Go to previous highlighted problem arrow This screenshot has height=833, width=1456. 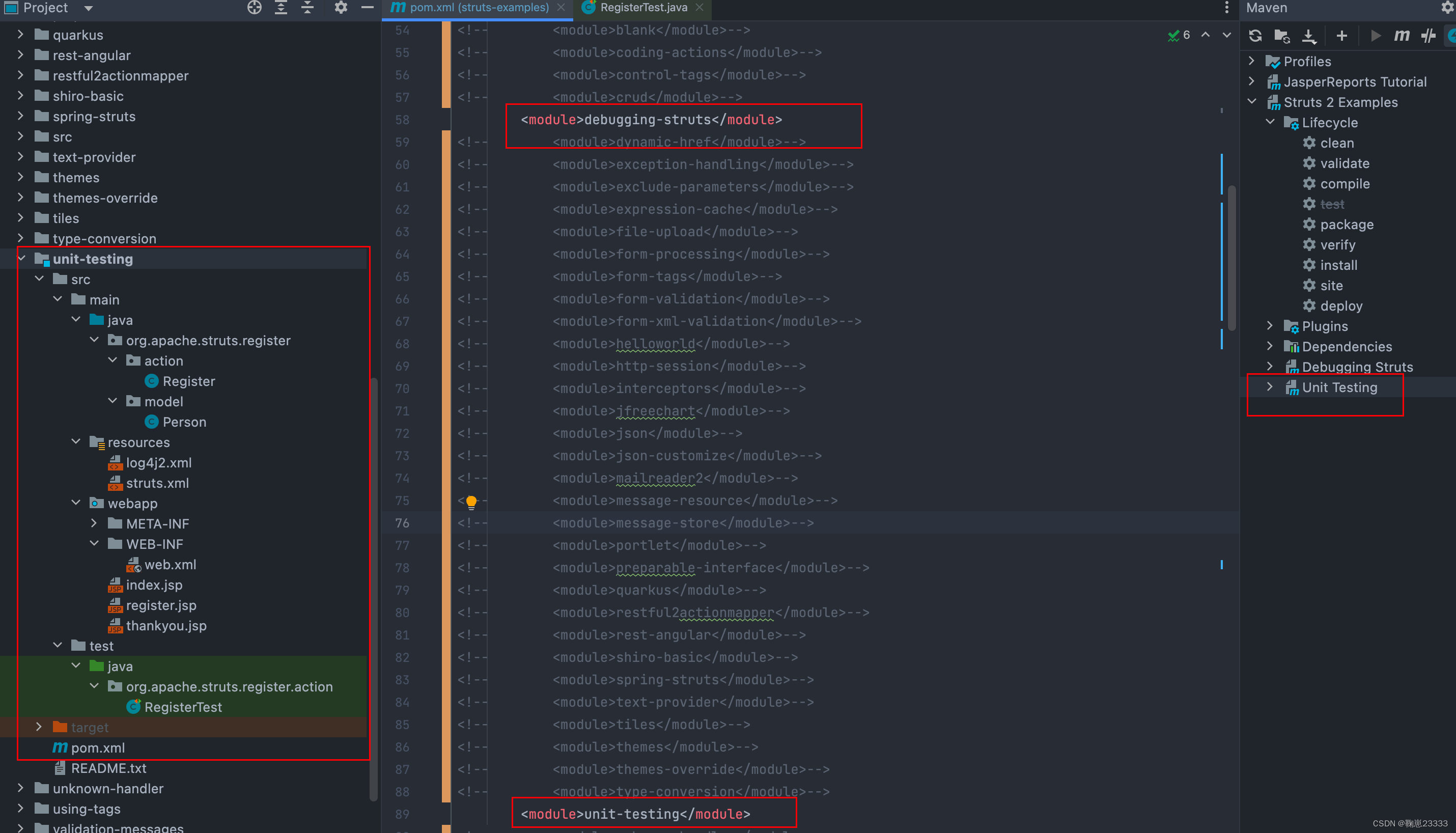point(1206,35)
